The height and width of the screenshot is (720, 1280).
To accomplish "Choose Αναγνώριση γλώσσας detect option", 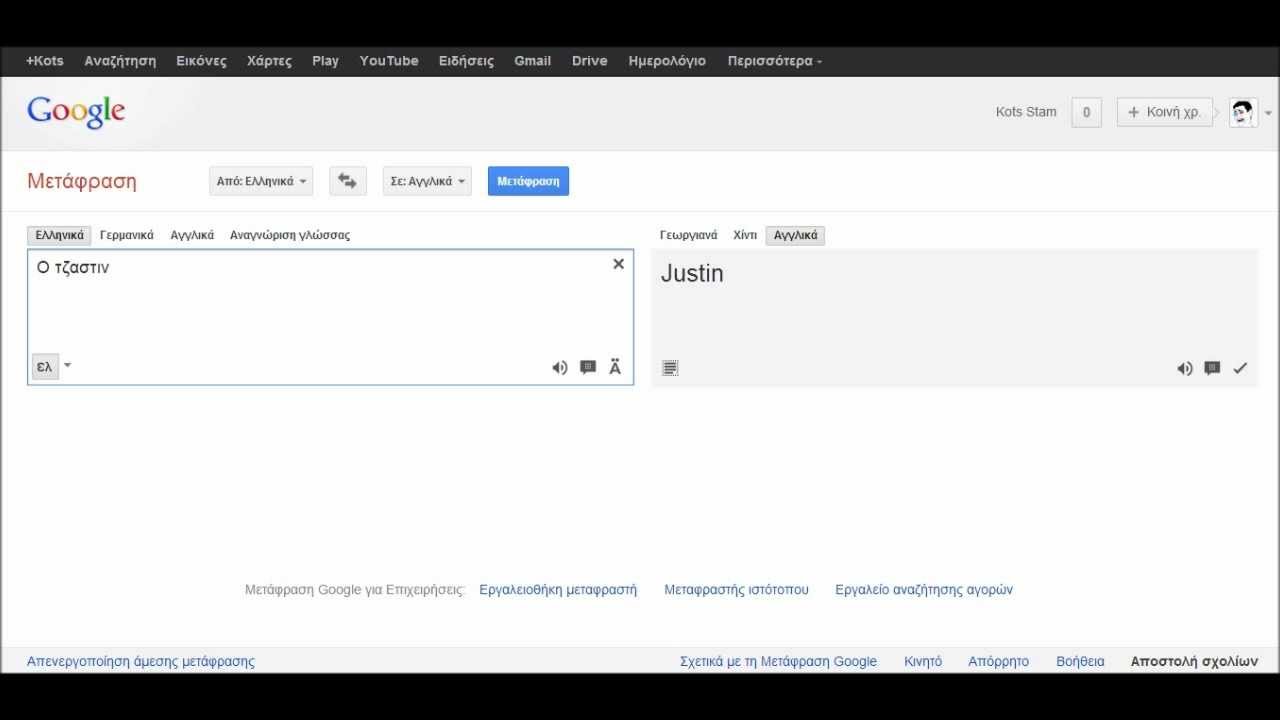I will (290, 235).
